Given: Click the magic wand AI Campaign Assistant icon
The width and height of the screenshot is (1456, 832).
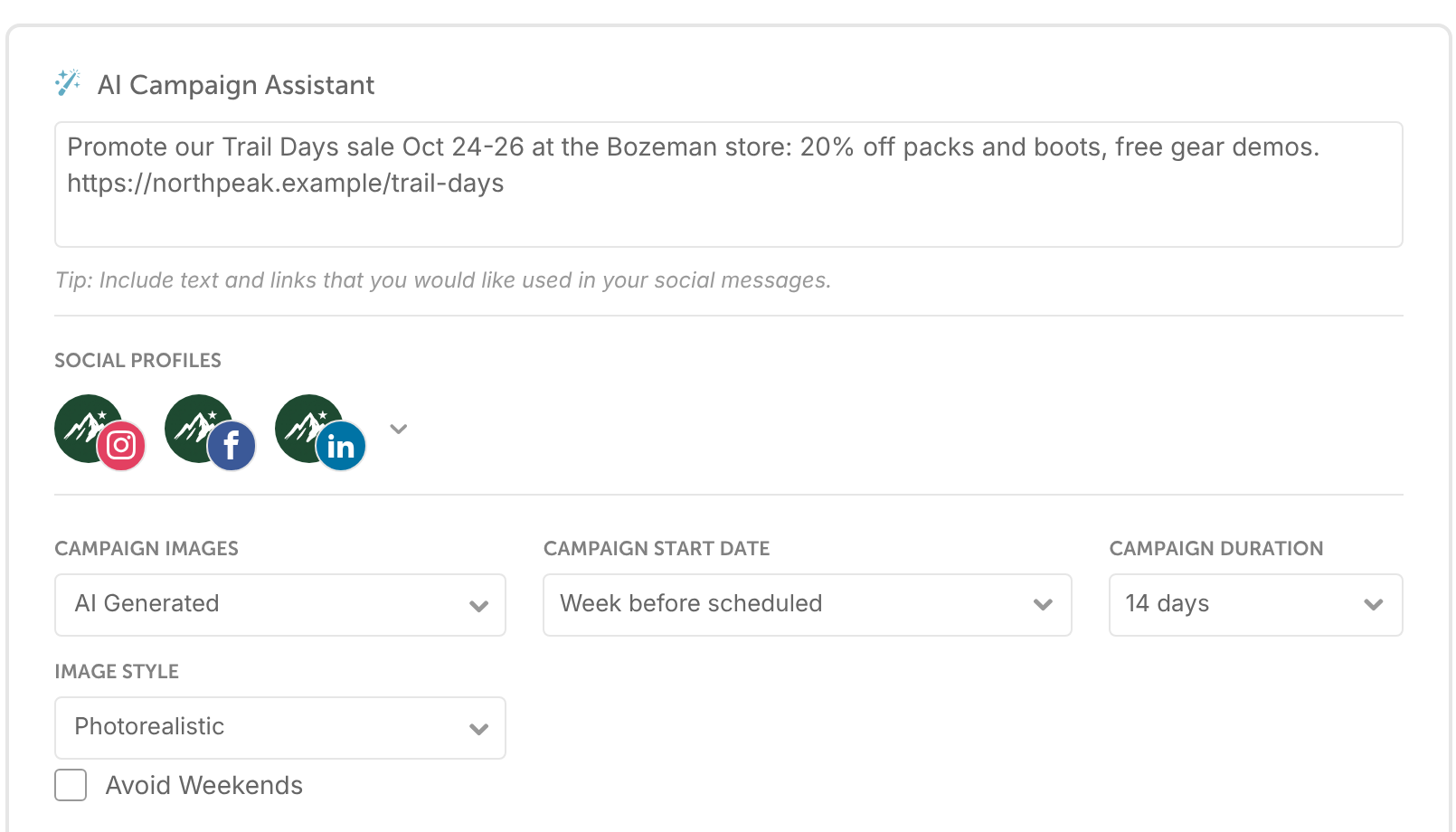Looking at the screenshot, I should (x=68, y=82).
